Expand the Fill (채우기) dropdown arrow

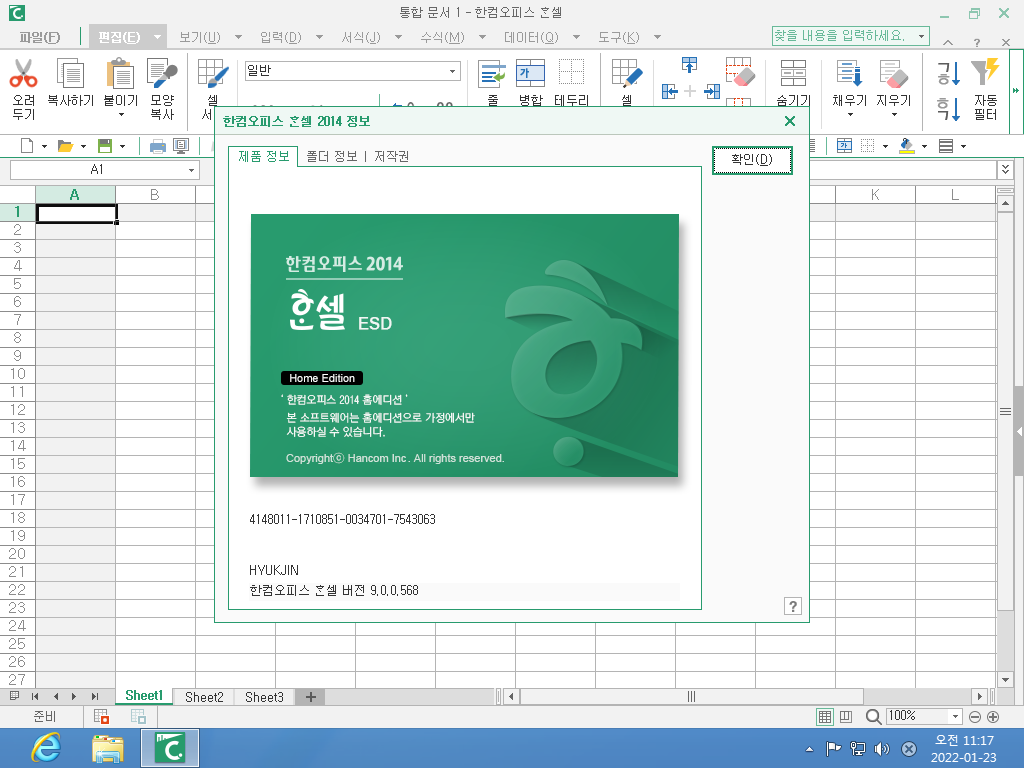click(x=850, y=115)
